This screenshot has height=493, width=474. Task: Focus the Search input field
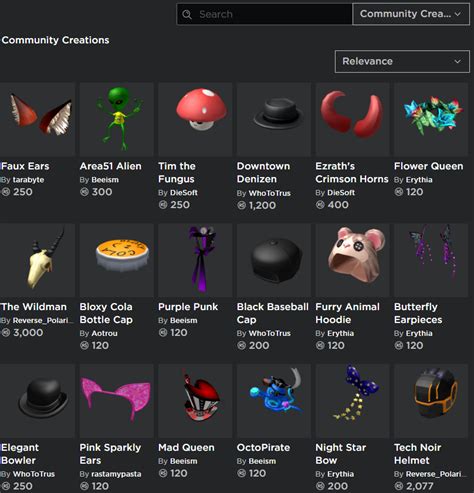click(x=264, y=14)
